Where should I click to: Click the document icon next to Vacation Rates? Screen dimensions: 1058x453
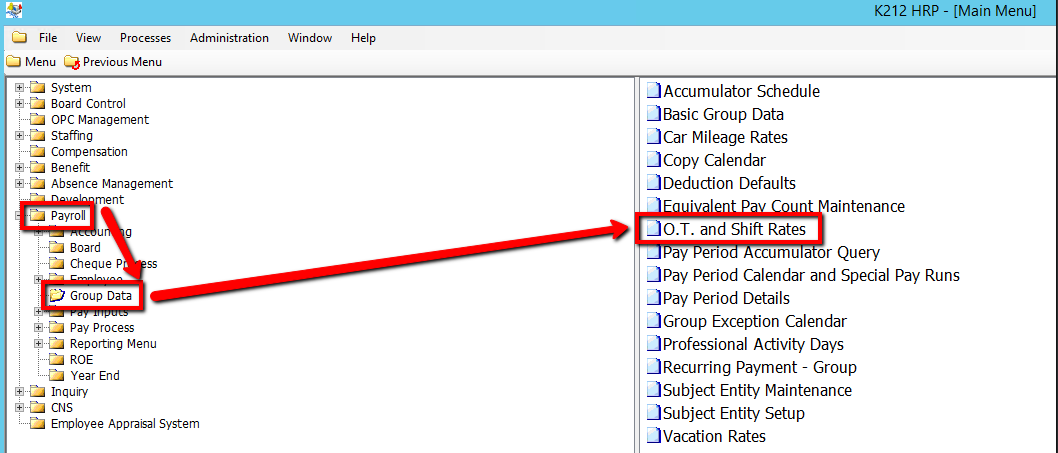click(653, 436)
